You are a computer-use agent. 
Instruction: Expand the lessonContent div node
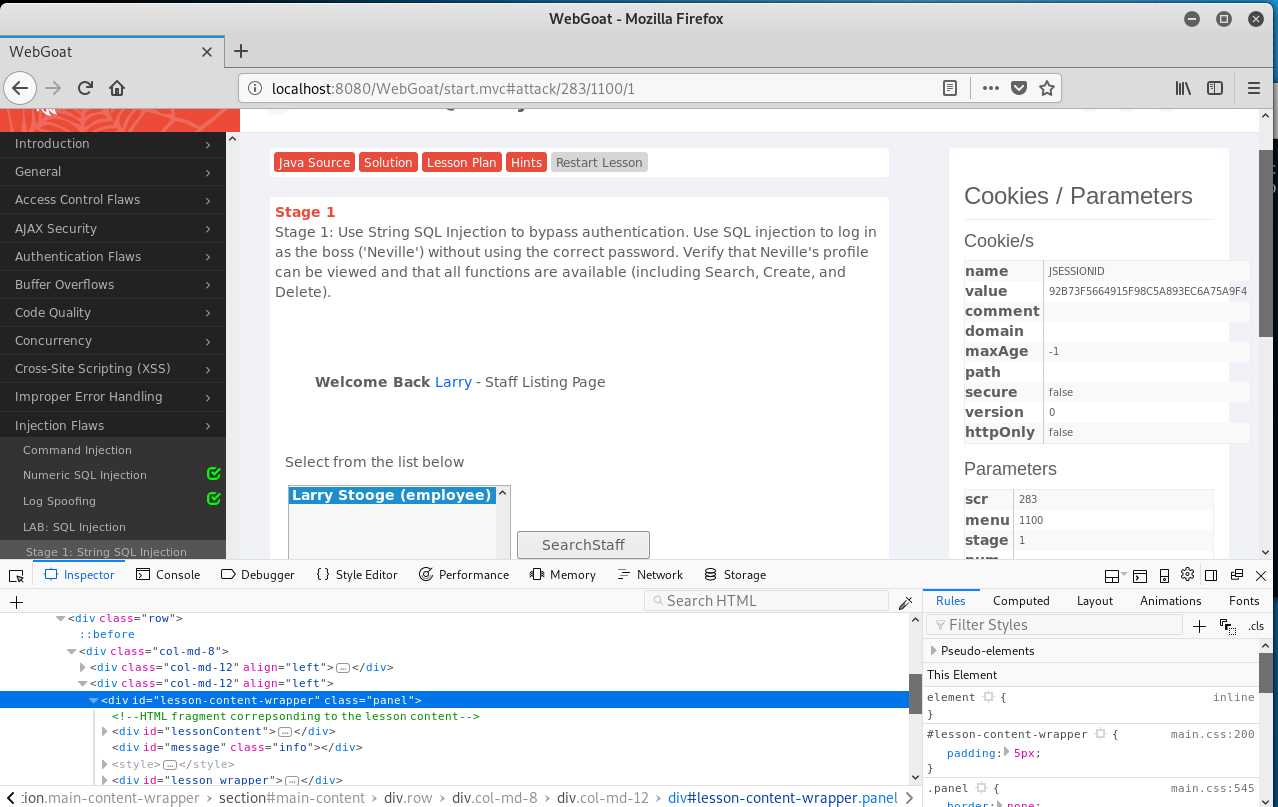point(105,732)
